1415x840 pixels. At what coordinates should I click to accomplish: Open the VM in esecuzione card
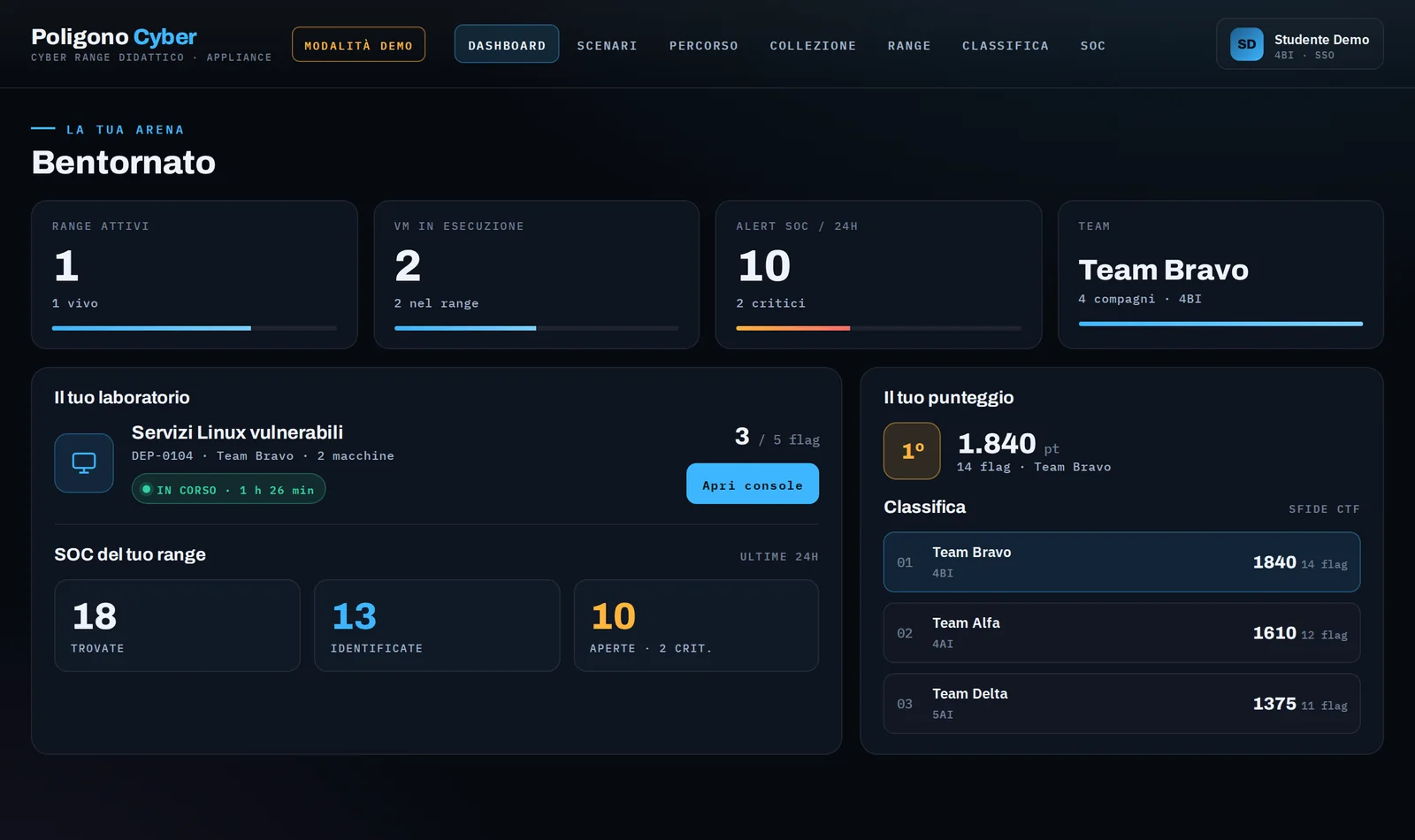click(x=536, y=274)
